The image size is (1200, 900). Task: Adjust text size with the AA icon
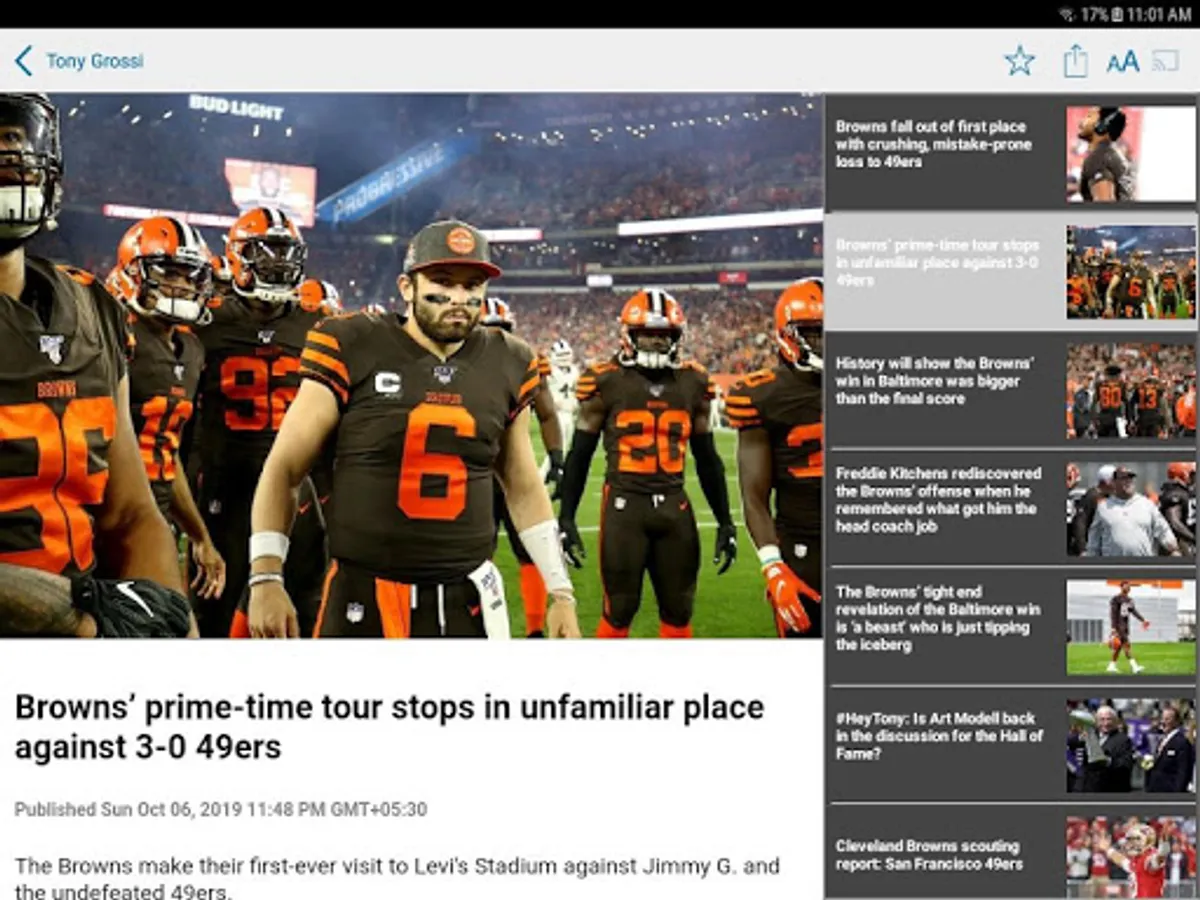point(1122,62)
